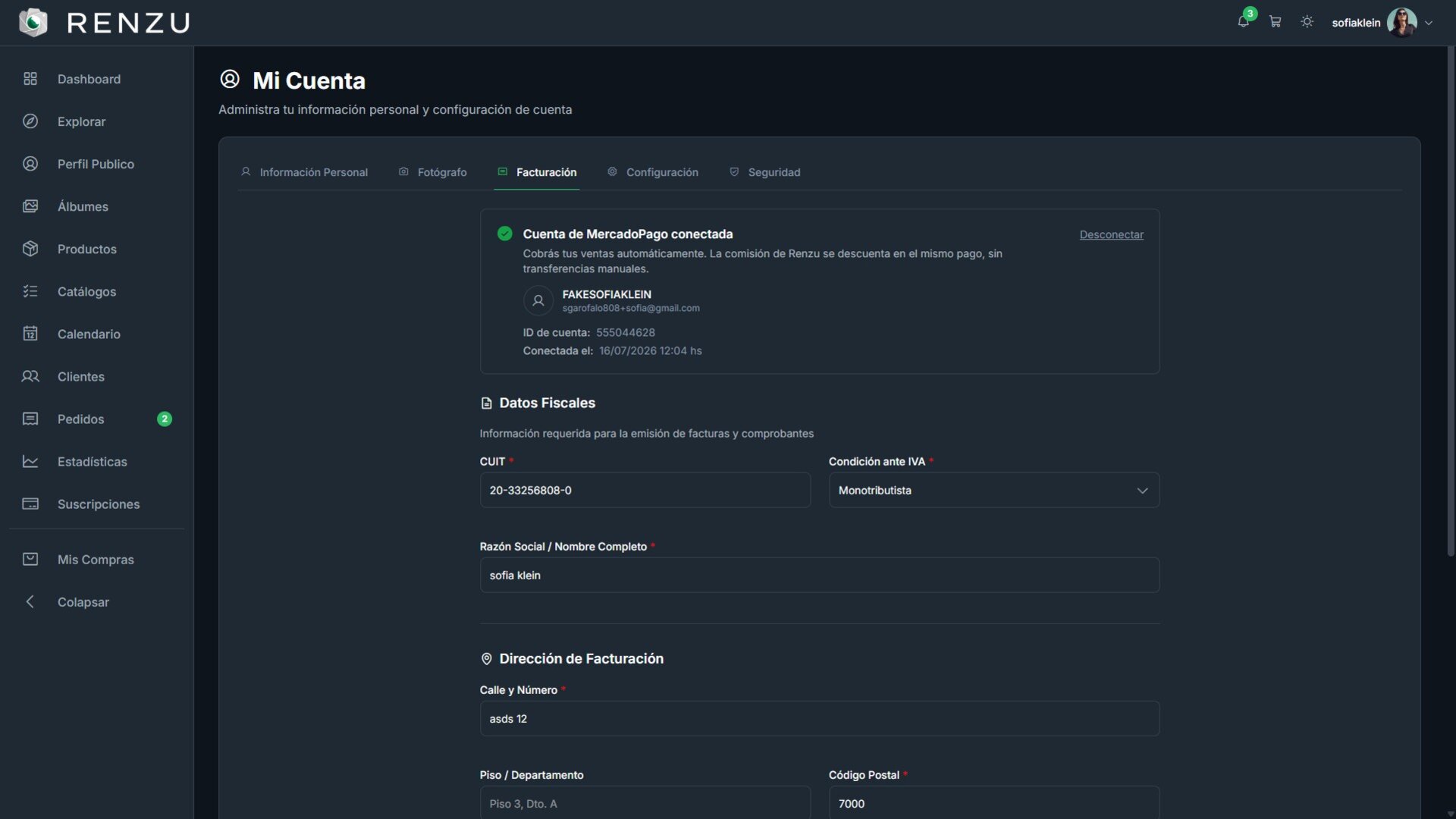Open Catálogos list icon
1456x819 pixels.
point(30,291)
